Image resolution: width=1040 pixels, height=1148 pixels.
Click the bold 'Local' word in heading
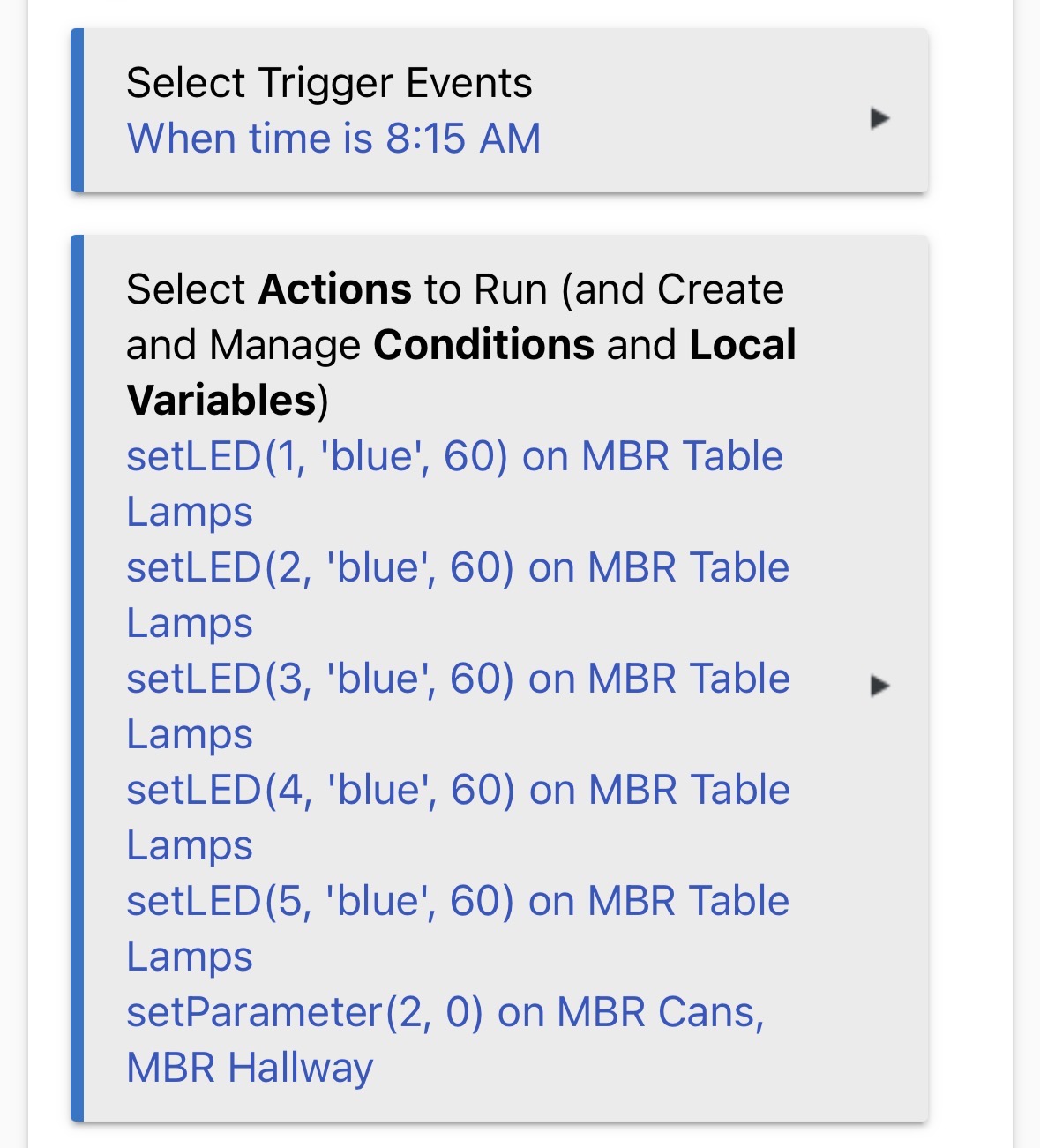tap(743, 345)
